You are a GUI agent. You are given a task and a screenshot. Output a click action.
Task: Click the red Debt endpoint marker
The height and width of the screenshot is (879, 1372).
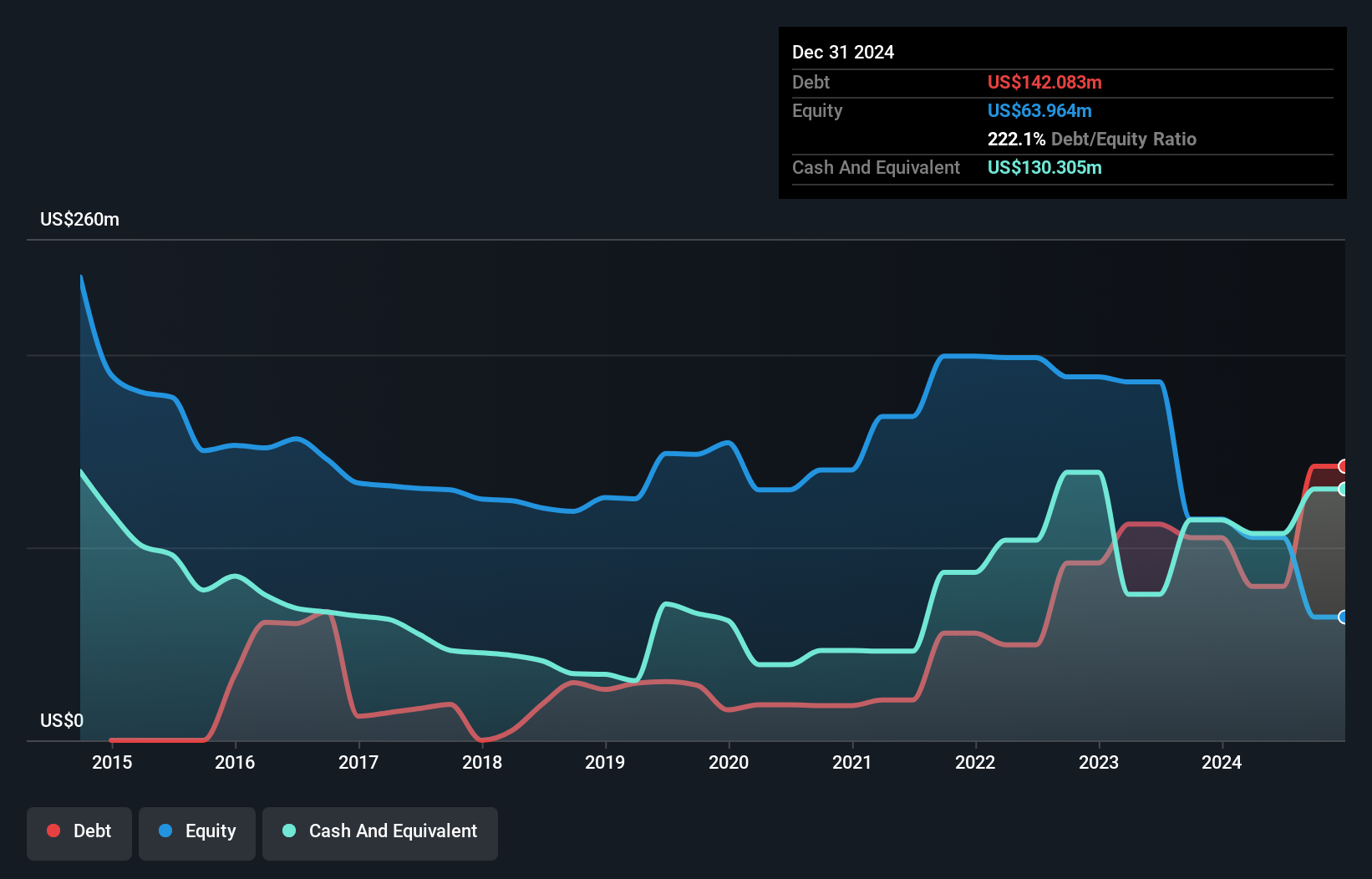tap(1344, 466)
